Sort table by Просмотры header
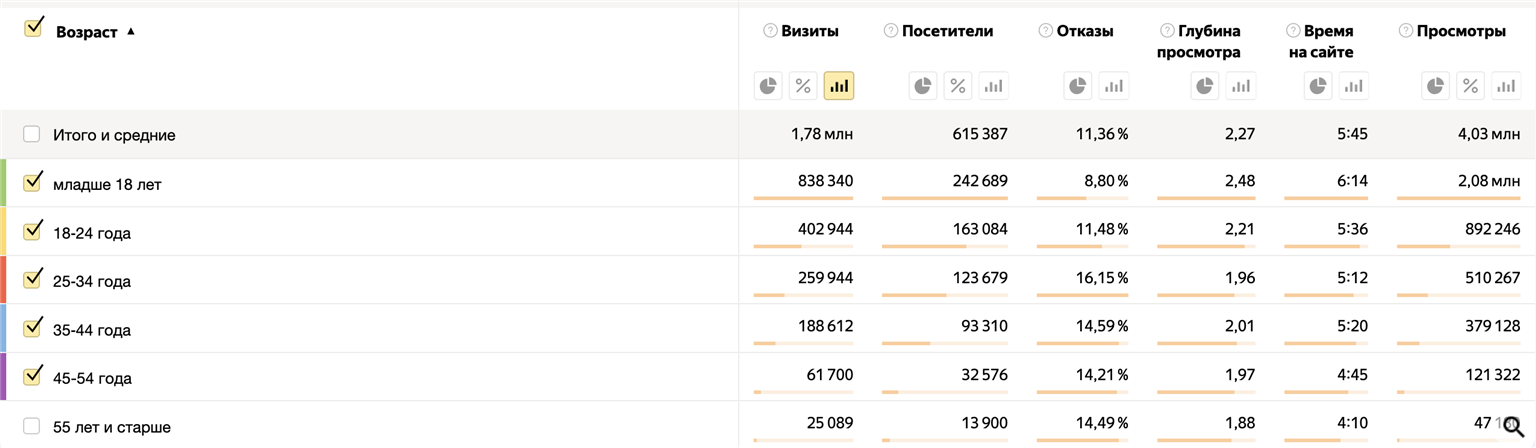Viewport: 1536px width, 448px height. tap(1461, 31)
